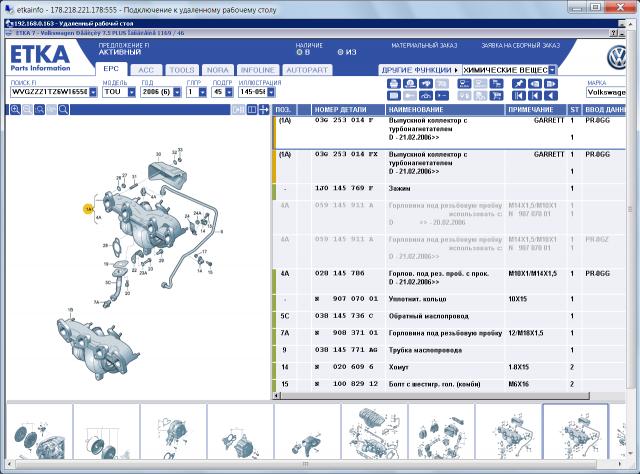Open the МАРКА field showing Volkswagen

(x=606, y=92)
